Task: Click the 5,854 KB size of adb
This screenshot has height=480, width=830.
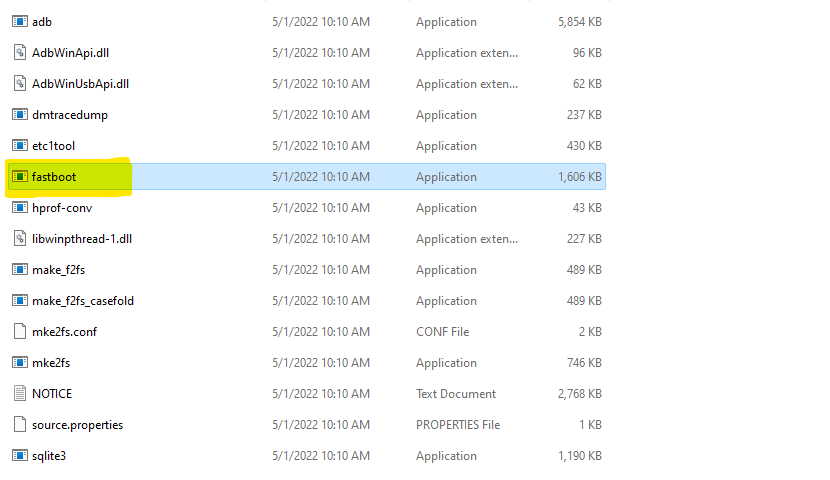Action: (580, 22)
